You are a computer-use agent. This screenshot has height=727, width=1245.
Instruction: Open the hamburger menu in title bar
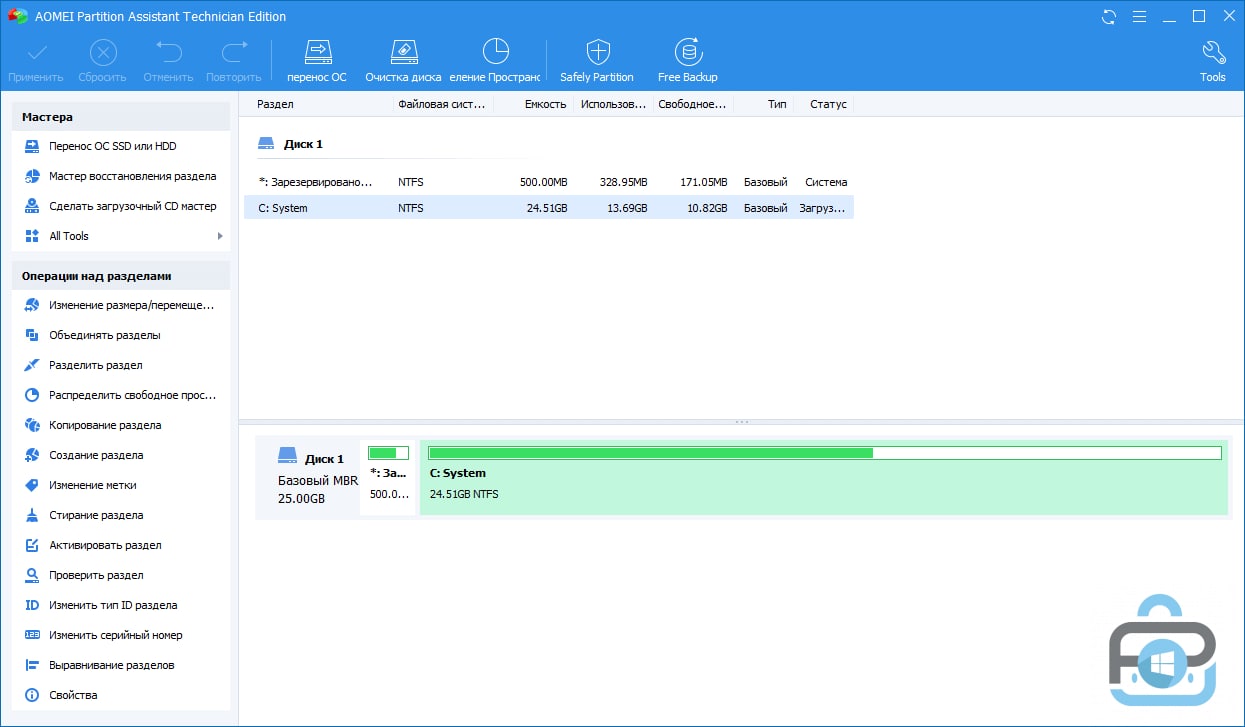click(1139, 17)
